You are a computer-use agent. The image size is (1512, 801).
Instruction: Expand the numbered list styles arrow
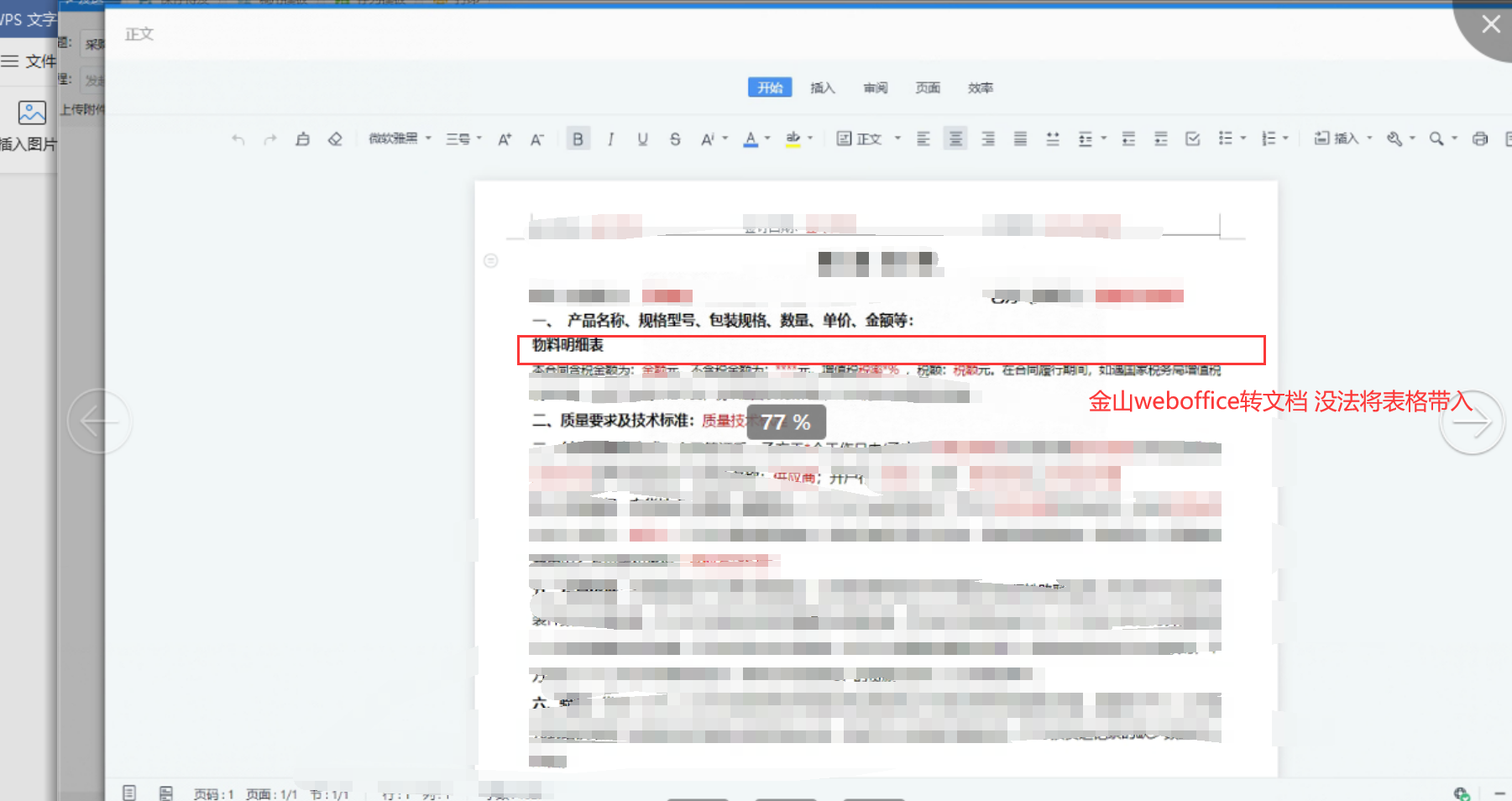tap(1285, 139)
